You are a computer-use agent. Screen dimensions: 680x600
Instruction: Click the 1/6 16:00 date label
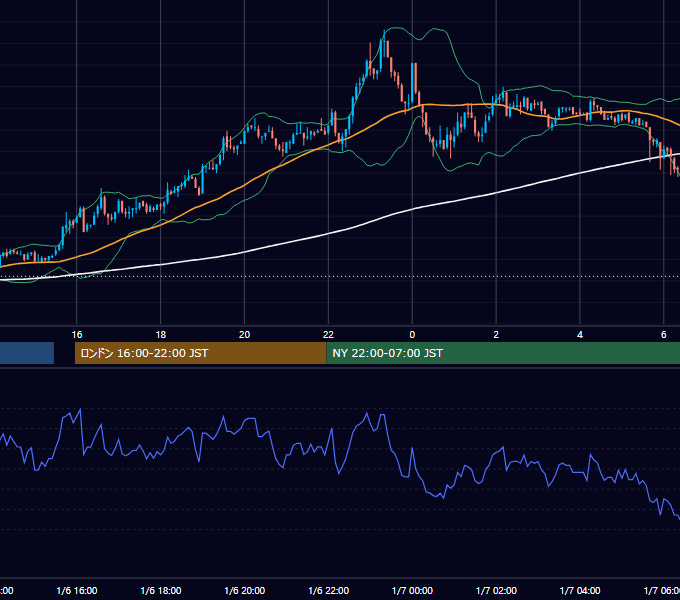[x=77, y=590]
